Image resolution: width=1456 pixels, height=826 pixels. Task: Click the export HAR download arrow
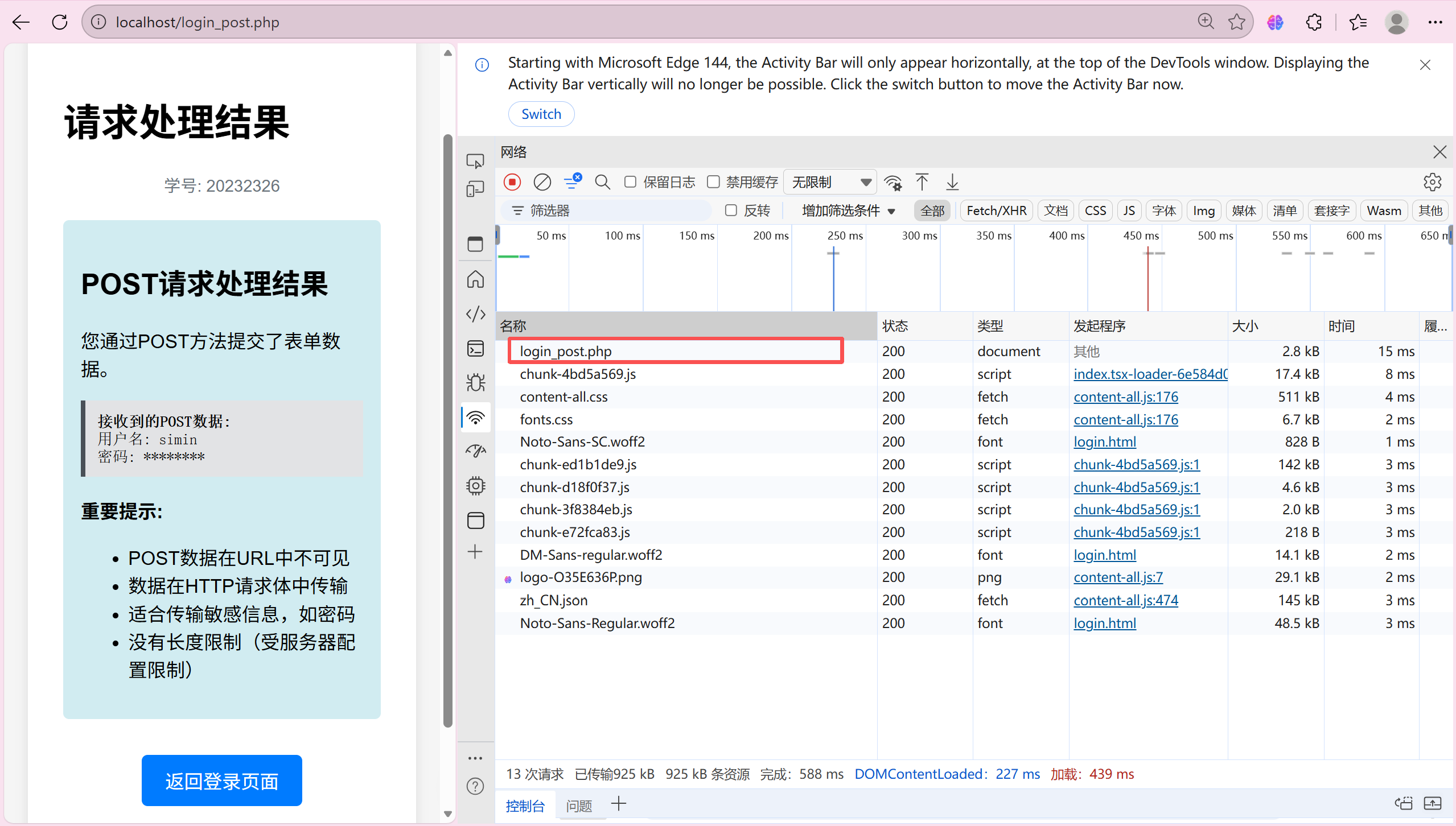tap(952, 182)
